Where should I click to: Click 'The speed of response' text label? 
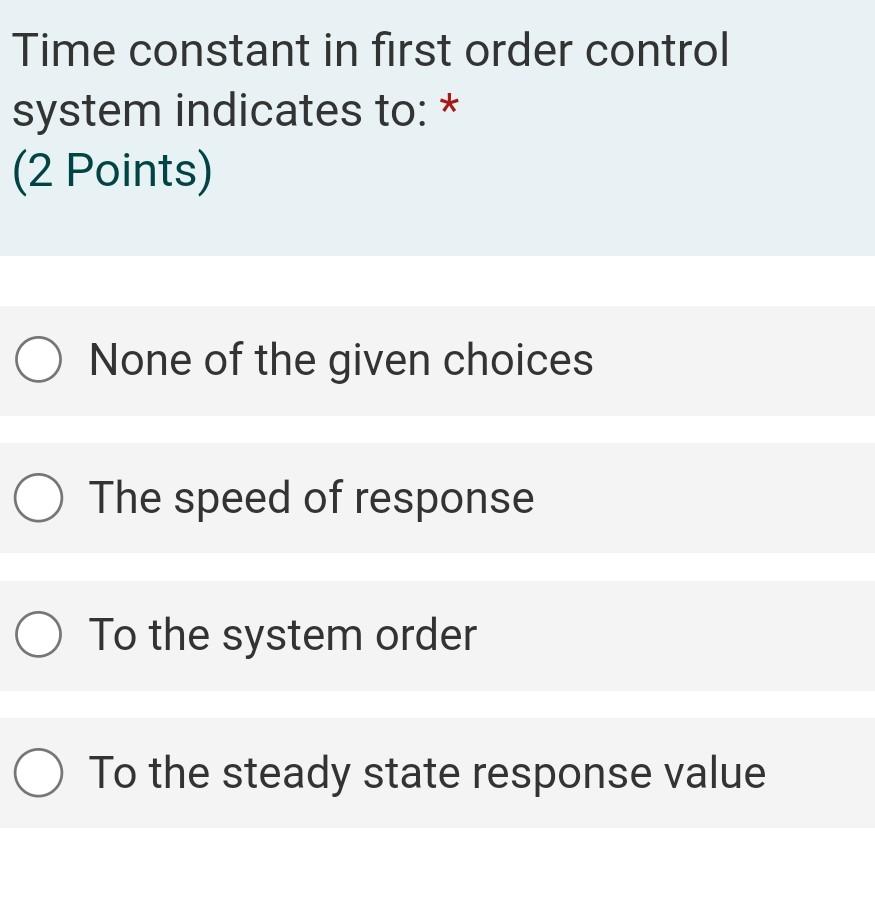(x=311, y=496)
